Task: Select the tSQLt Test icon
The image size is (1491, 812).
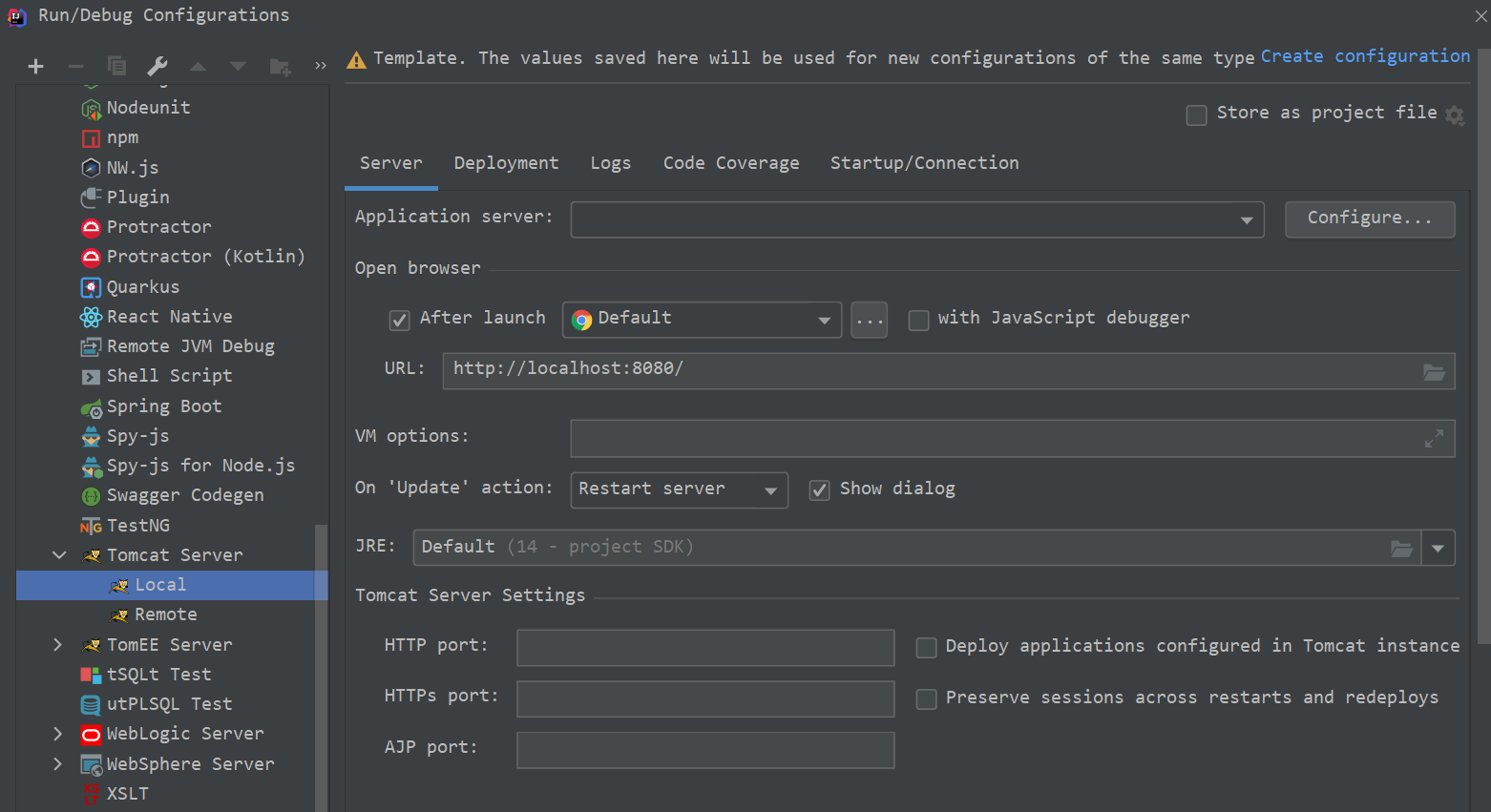Action: (91, 675)
